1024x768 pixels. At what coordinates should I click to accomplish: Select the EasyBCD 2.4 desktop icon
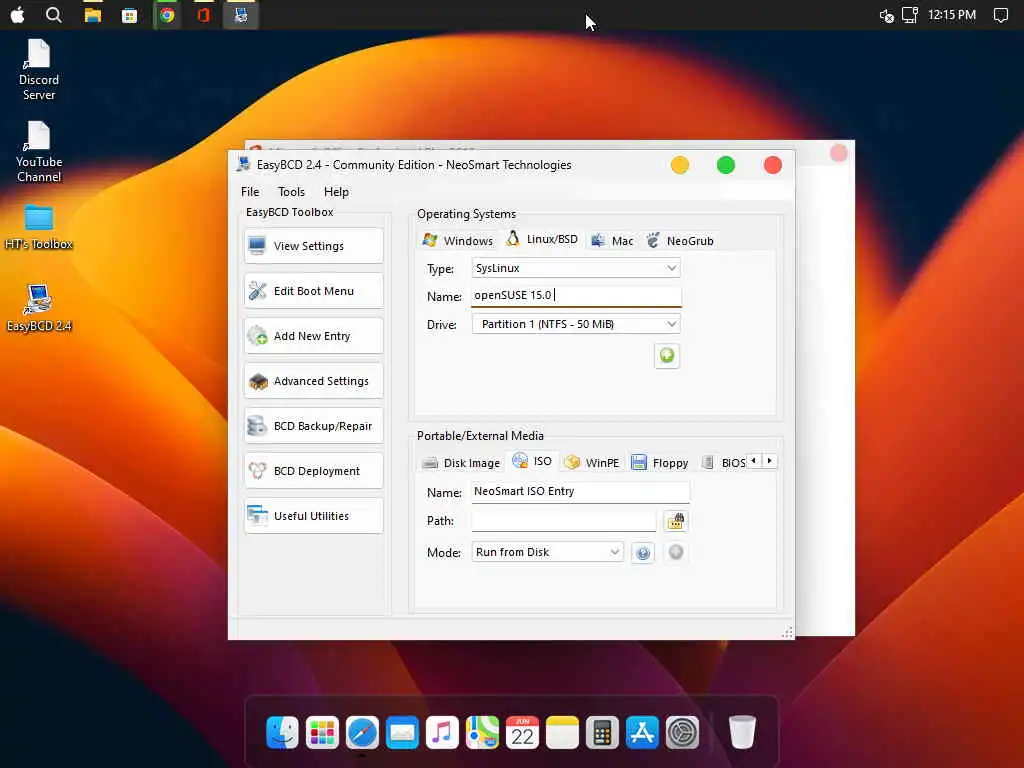(x=39, y=308)
